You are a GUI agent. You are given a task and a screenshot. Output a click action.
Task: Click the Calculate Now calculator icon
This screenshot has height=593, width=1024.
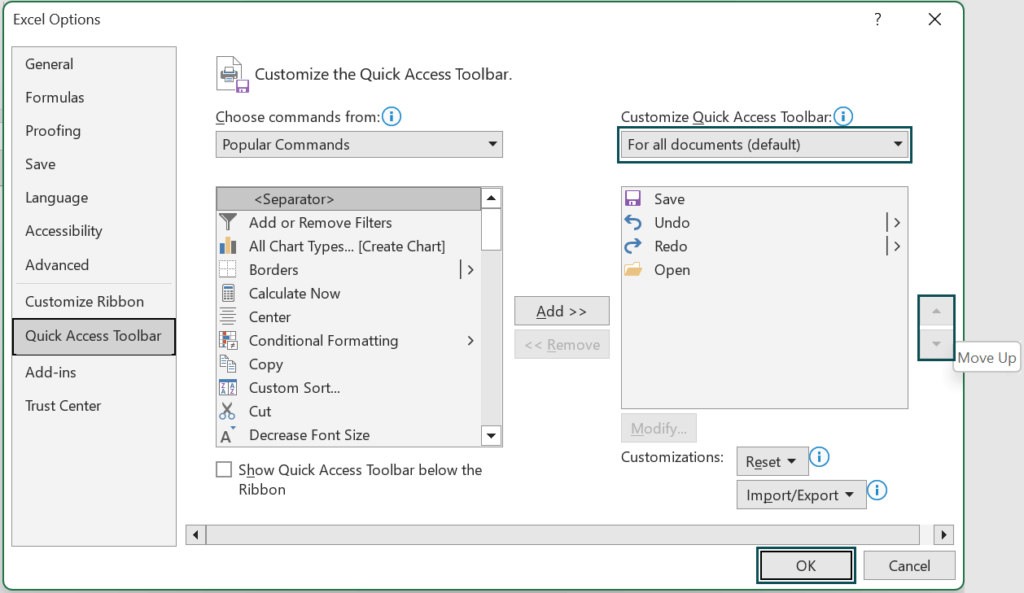click(231, 293)
